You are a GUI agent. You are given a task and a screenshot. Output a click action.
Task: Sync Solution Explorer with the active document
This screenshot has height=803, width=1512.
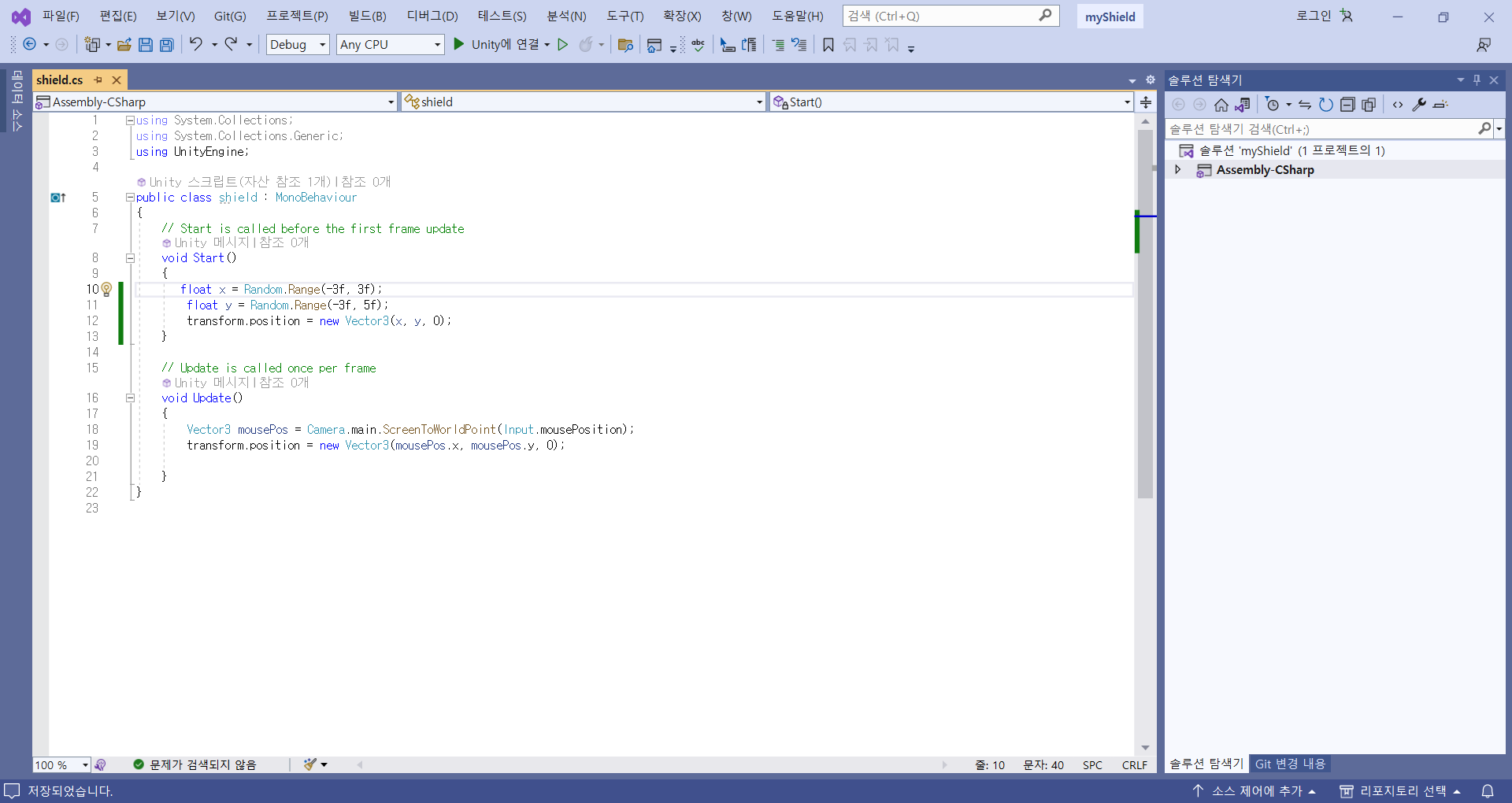pos(1305,105)
